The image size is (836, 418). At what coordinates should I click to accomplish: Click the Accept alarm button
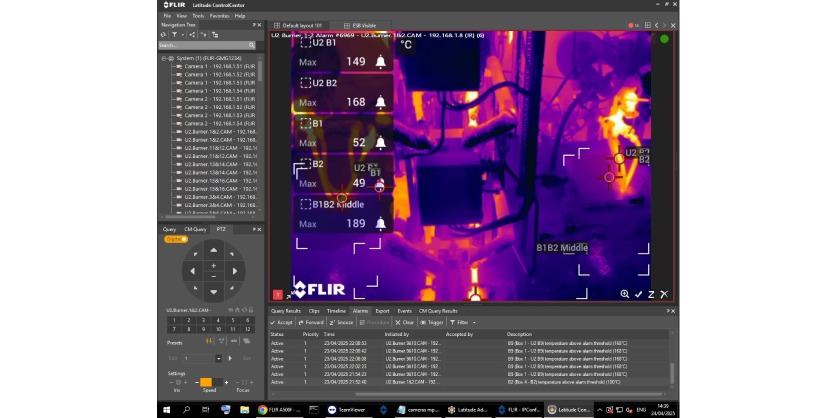[x=281, y=323]
